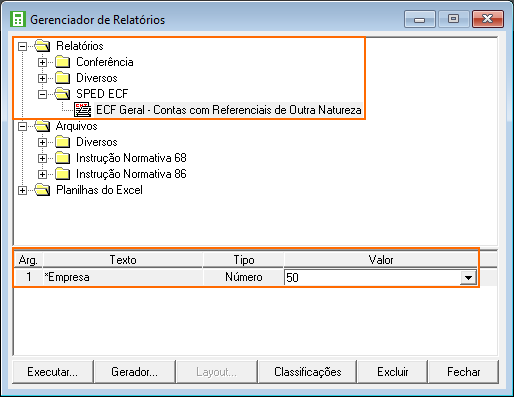Click the *Empresa text cell
Viewport: 514px width, 397px height.
[x=123, y=277]
